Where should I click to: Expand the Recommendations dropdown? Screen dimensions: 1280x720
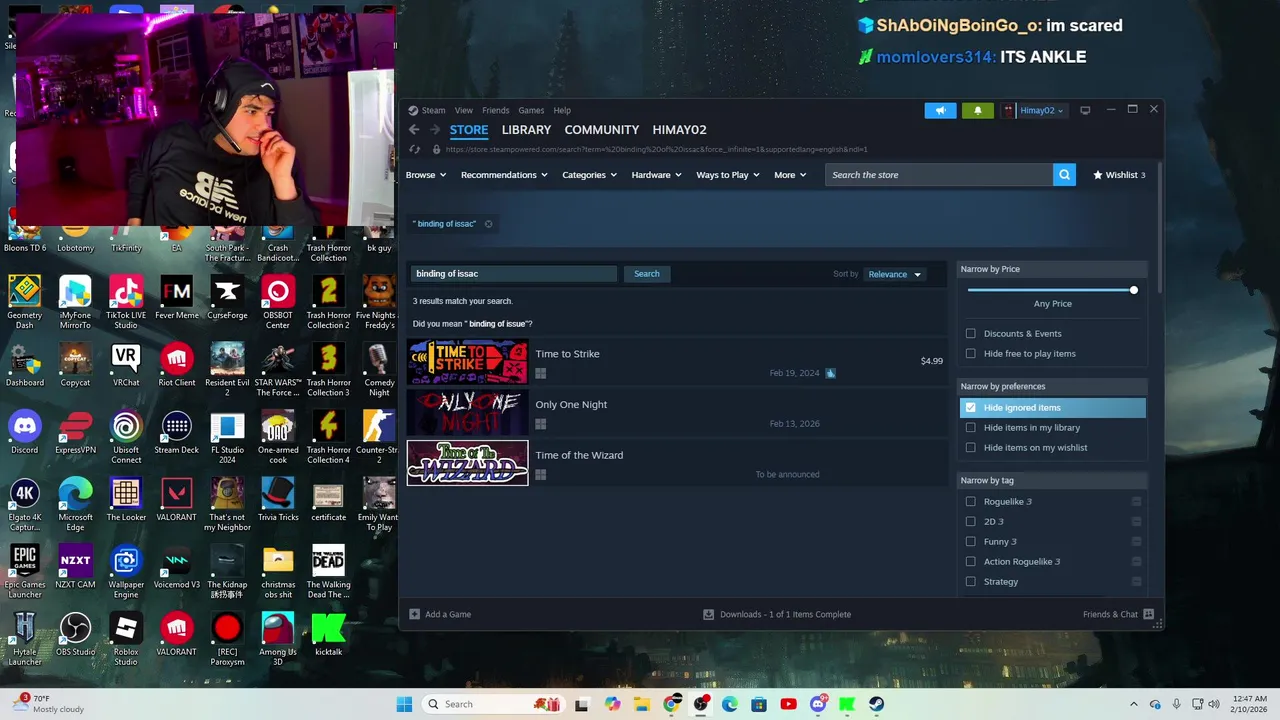(x=504, y=175)
